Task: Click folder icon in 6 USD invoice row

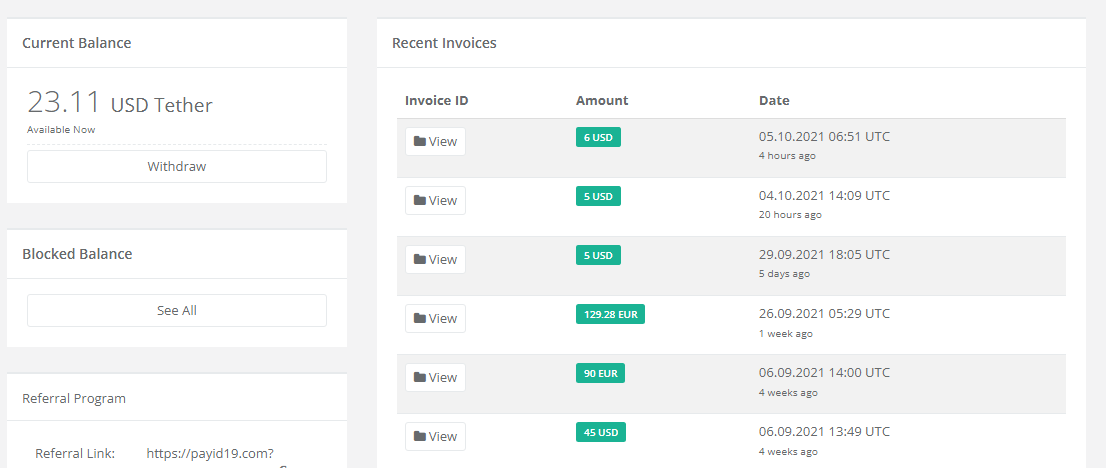Action: tap(420, 141)
